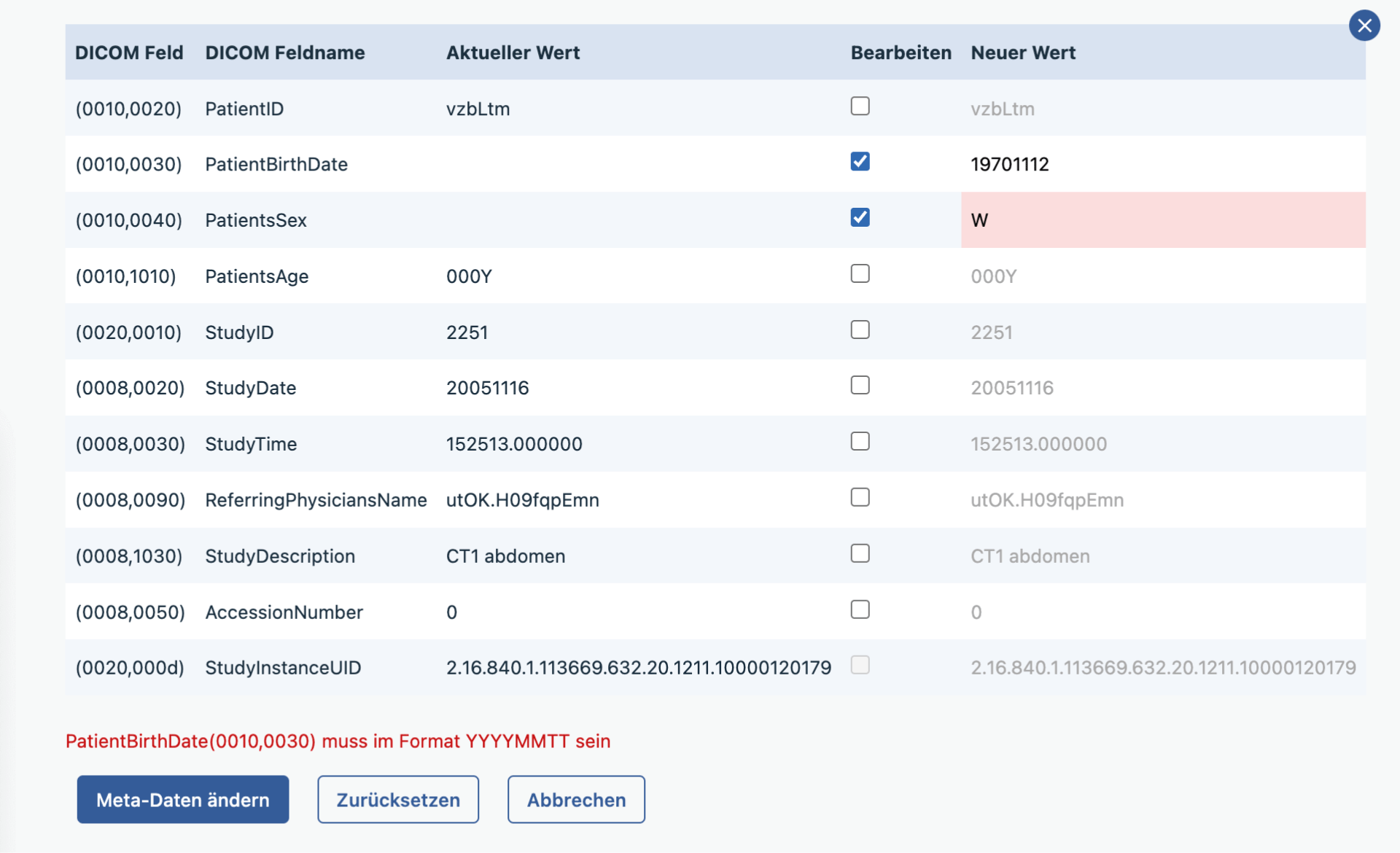Click current StudyDate value 20051116
The image size is (1400, 853).
(488, 388)
